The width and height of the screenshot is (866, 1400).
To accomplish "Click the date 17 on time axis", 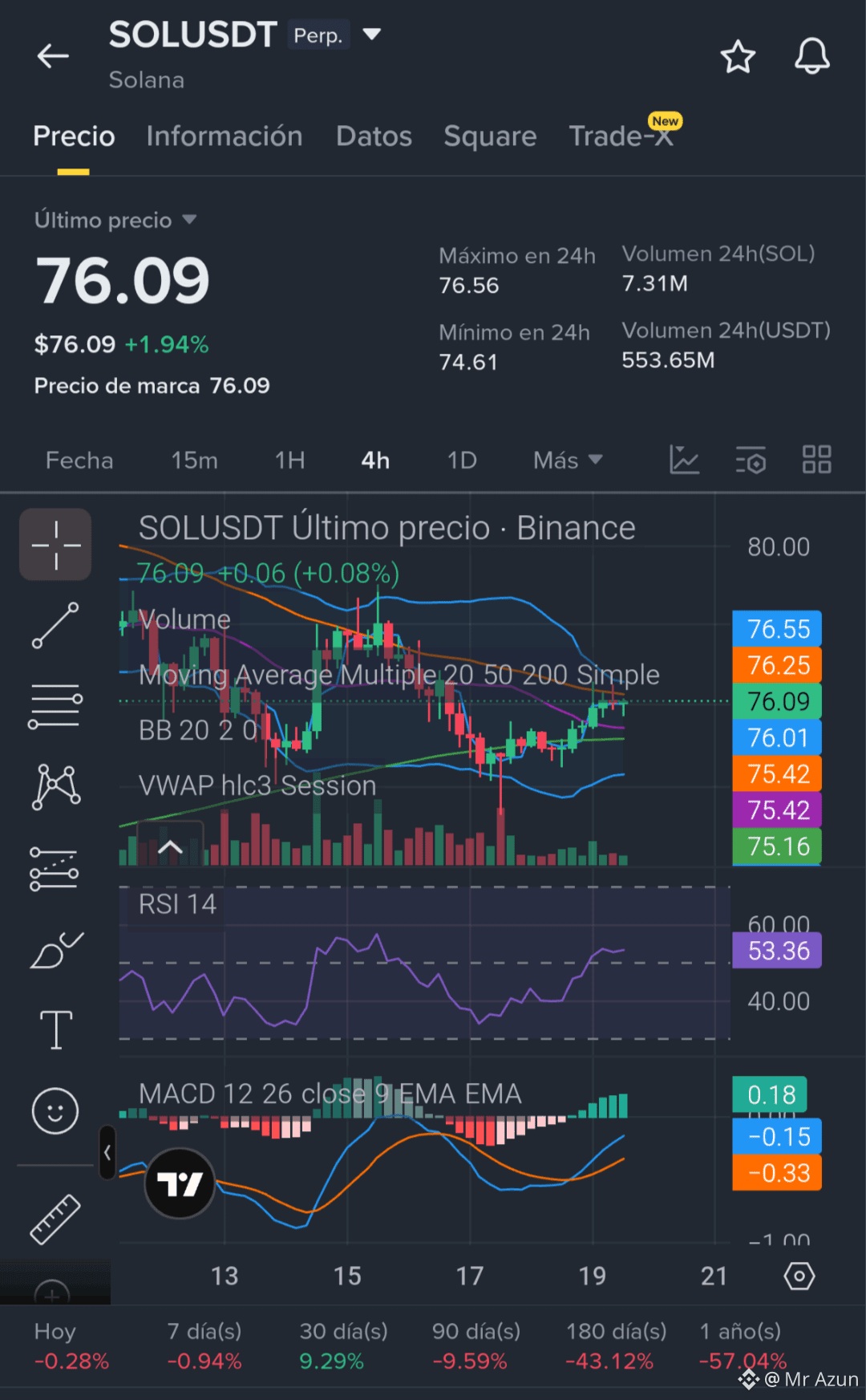I will (x=470, y=1276).
